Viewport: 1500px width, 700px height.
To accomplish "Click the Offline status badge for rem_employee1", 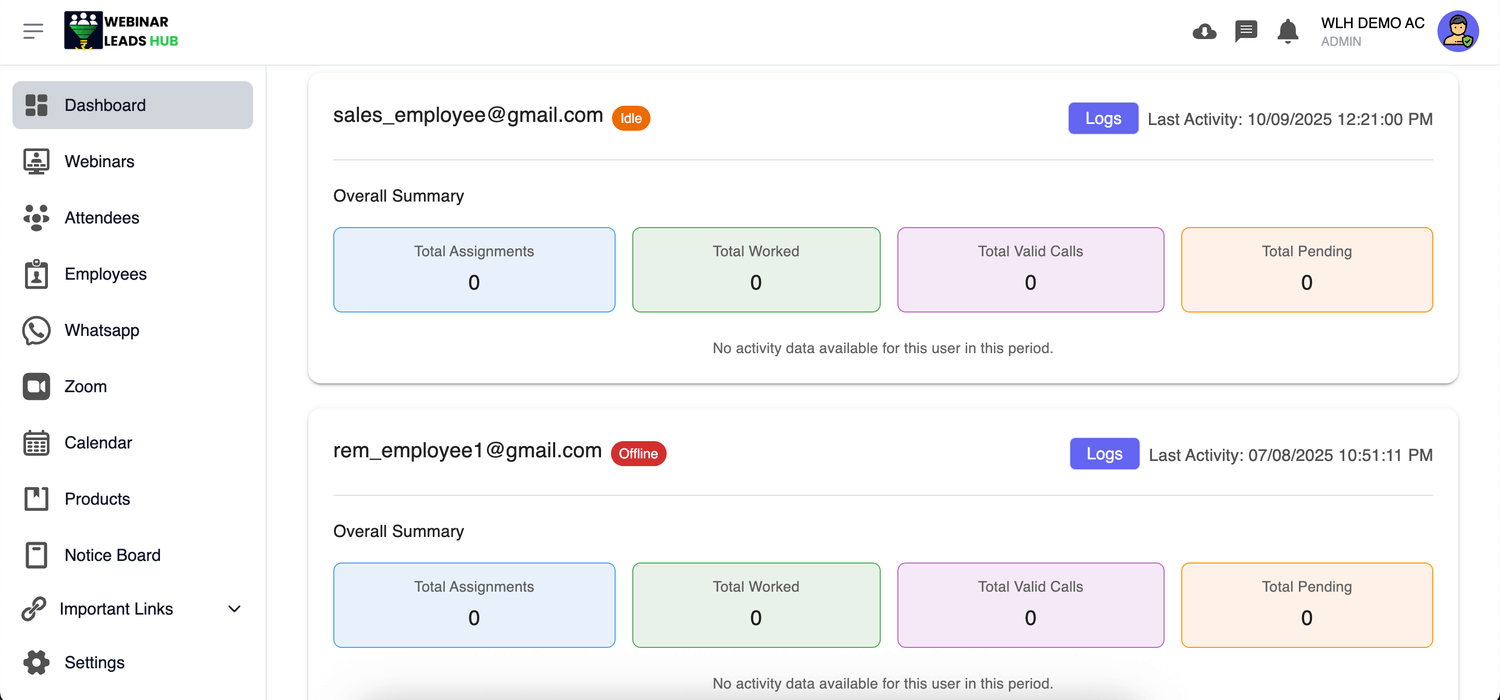I will pyautogui.click(x=638, y=453).
